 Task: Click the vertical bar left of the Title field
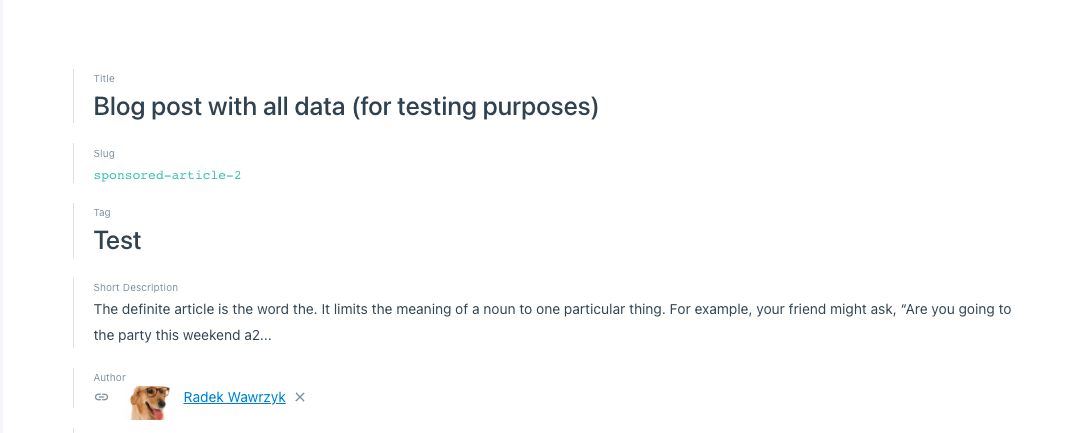coord(73,95)
